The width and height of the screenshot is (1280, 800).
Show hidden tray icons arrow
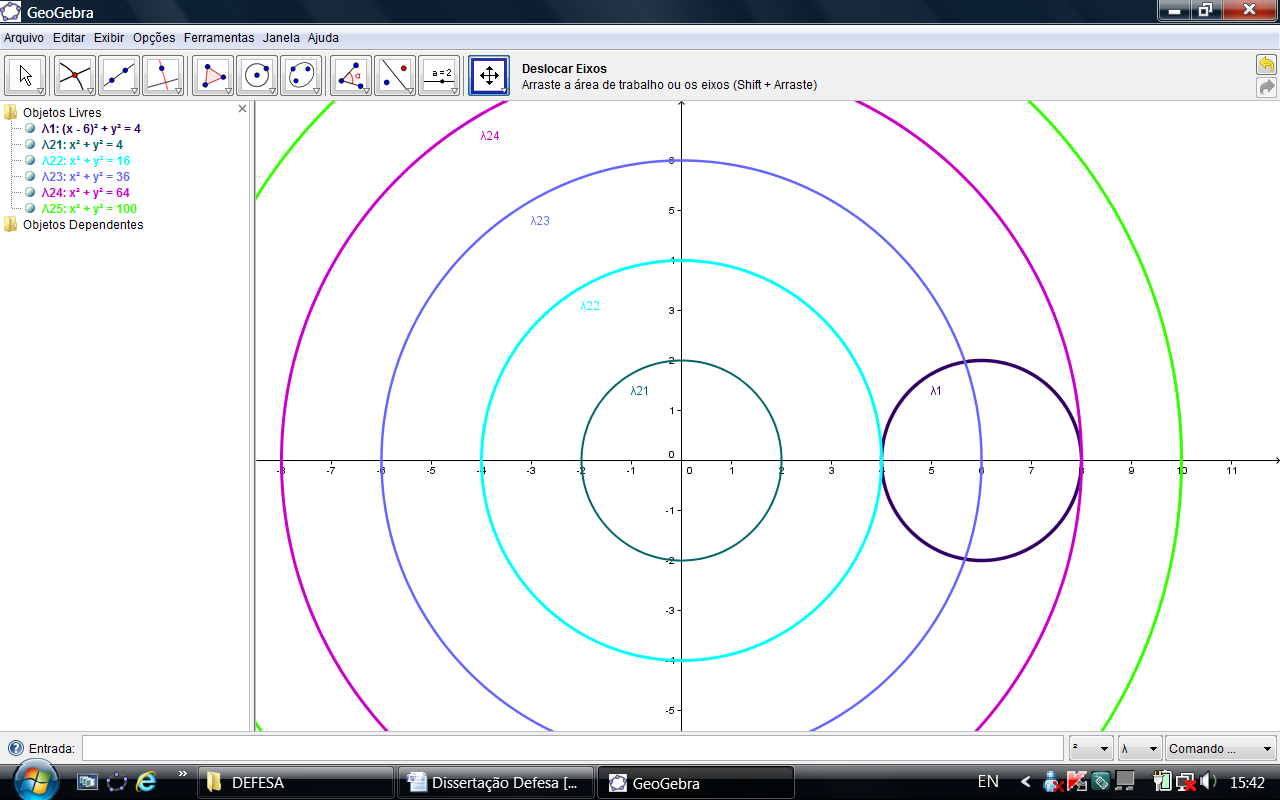pos(1025,782)
